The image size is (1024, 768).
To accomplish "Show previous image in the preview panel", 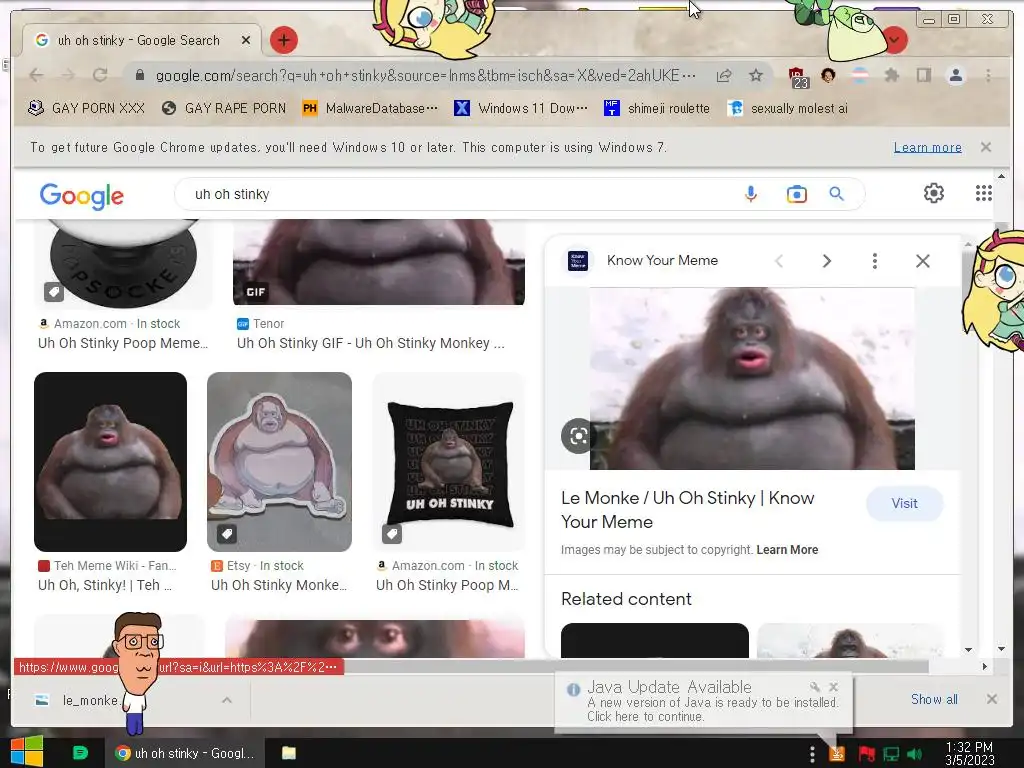I will 778,261.
